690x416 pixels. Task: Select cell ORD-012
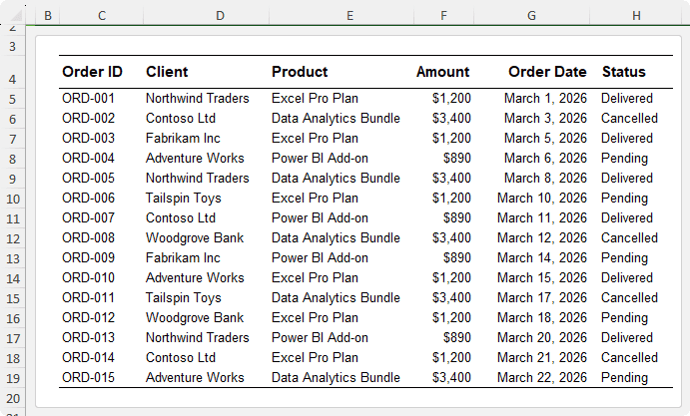point(88,317)
